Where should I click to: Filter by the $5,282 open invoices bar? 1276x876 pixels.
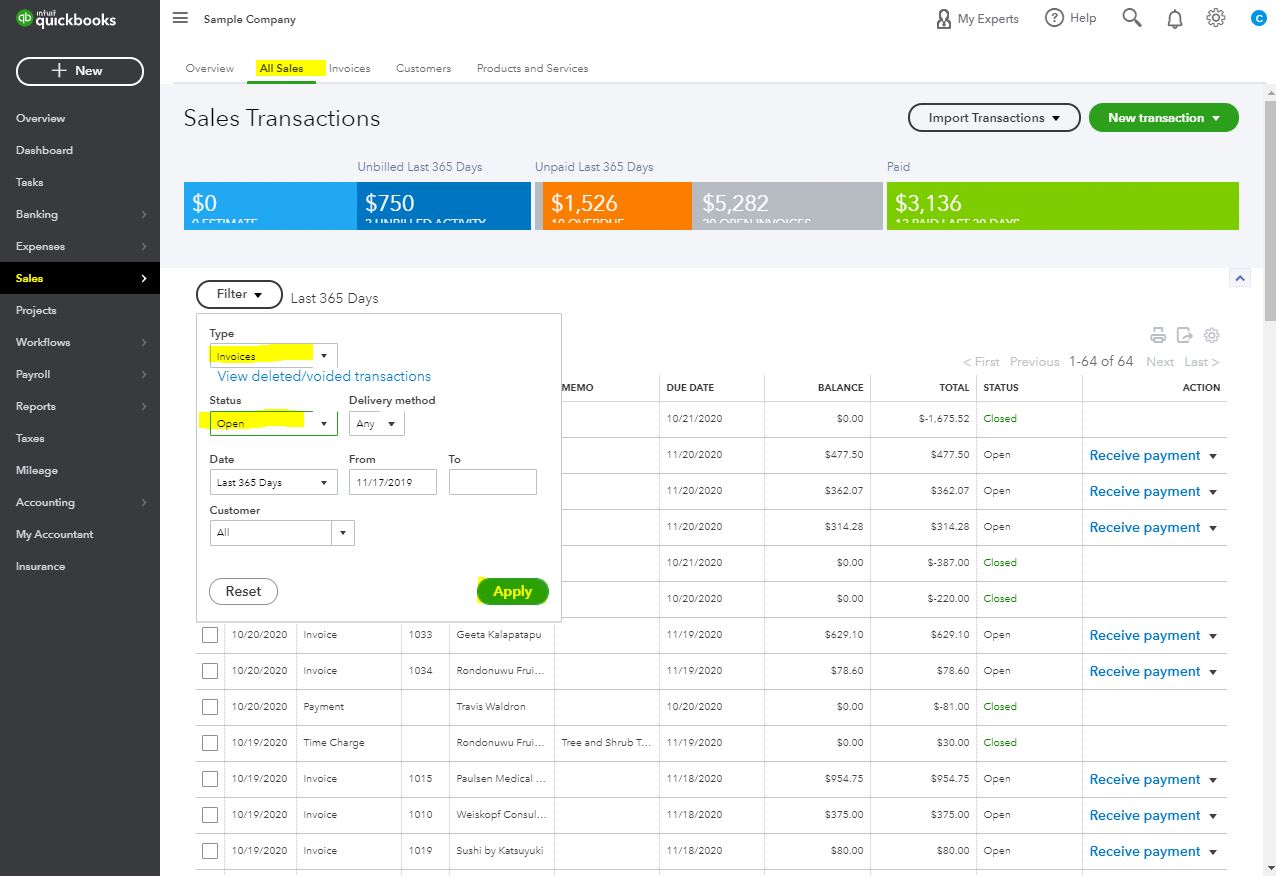tap(786, 206)
